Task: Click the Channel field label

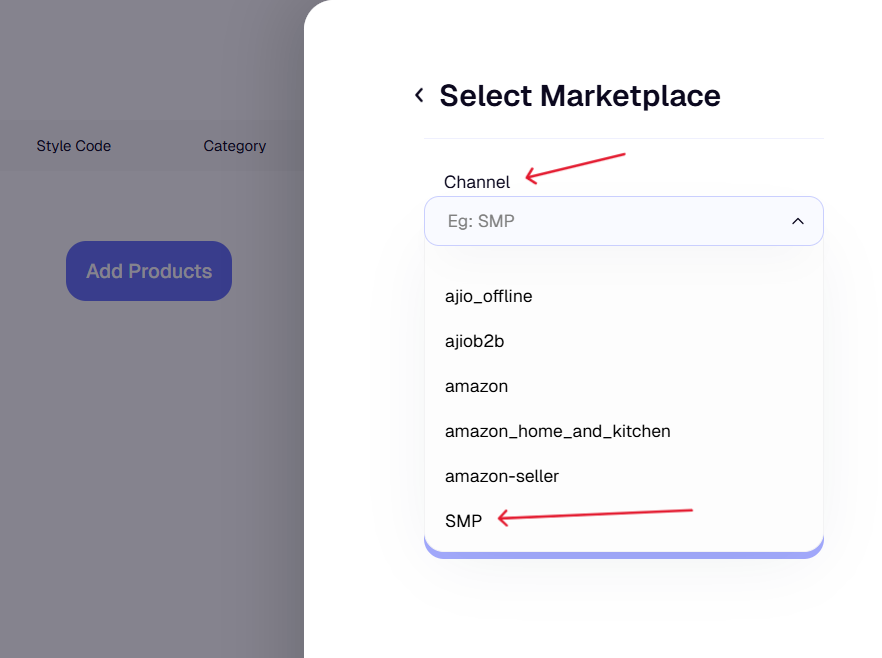Action: click(x=477, y=181)
